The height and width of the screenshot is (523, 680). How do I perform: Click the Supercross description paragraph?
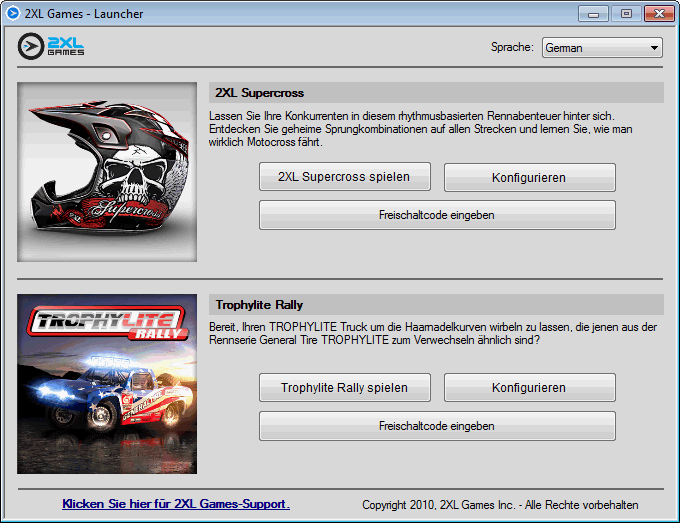click(x=420, y=129)
